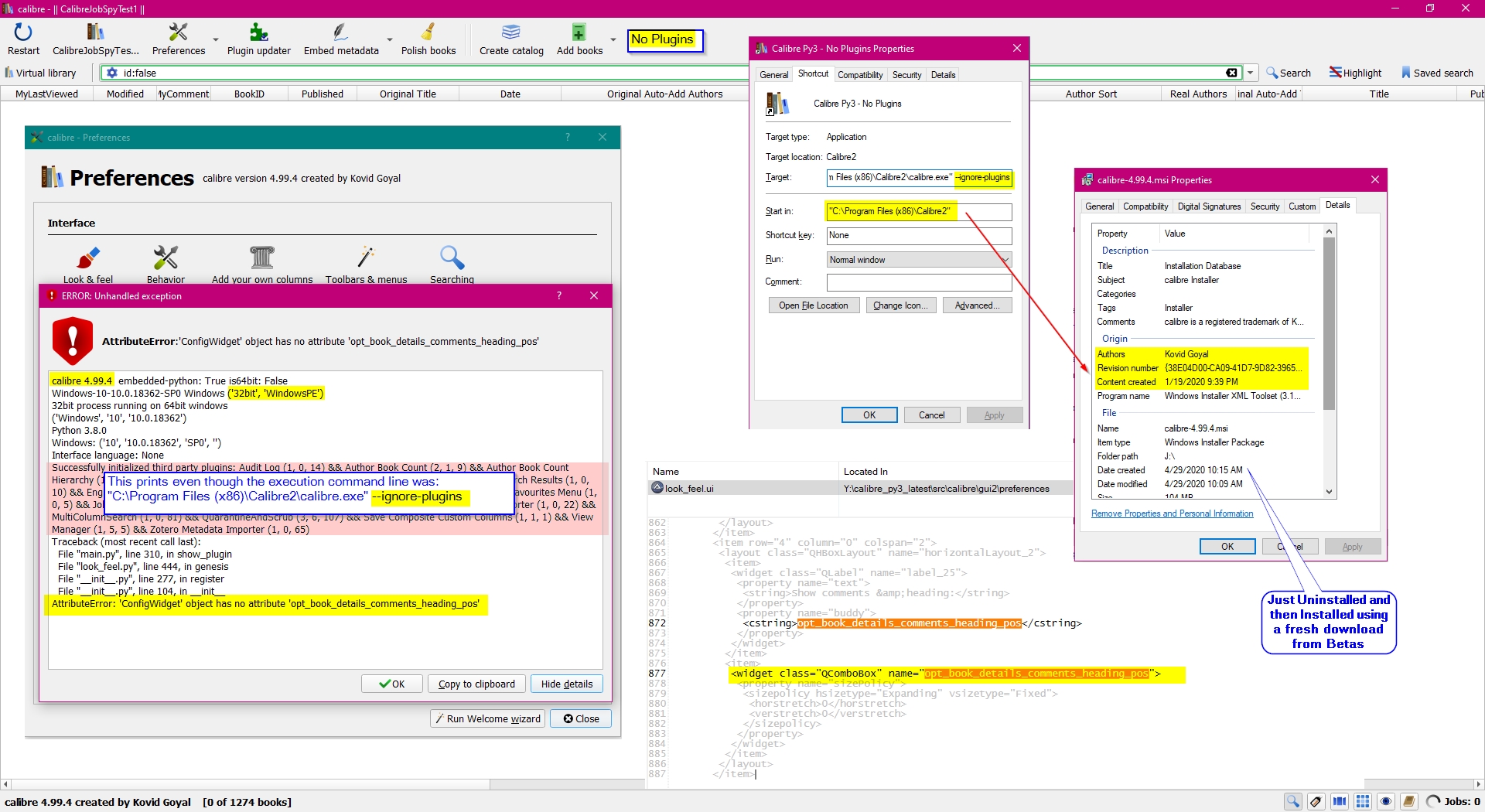Select the look_feel.ui file row
Screen dimensions: 1485x812
tap(860, 489)
